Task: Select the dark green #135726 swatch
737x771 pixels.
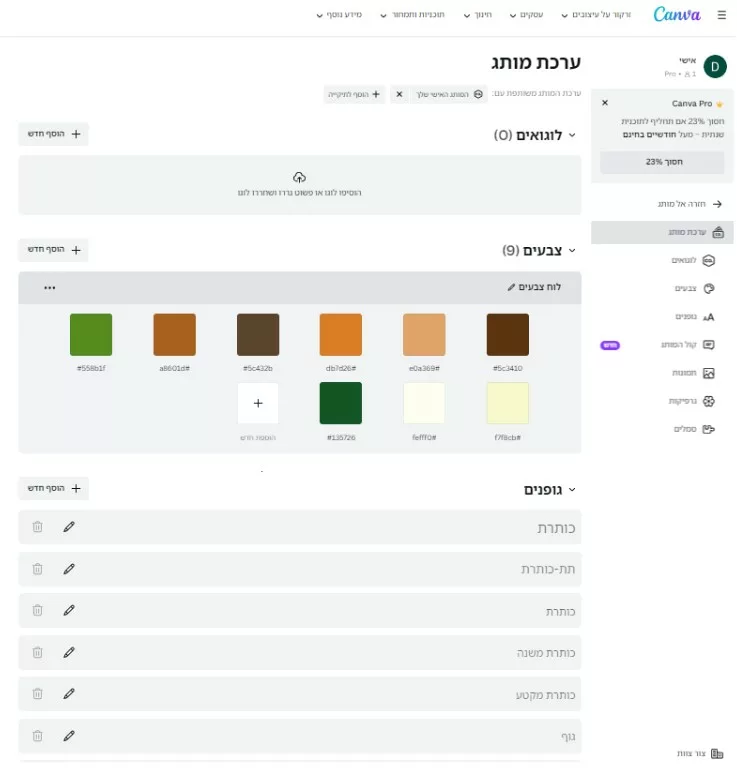Action: click(x=341, y=403)
